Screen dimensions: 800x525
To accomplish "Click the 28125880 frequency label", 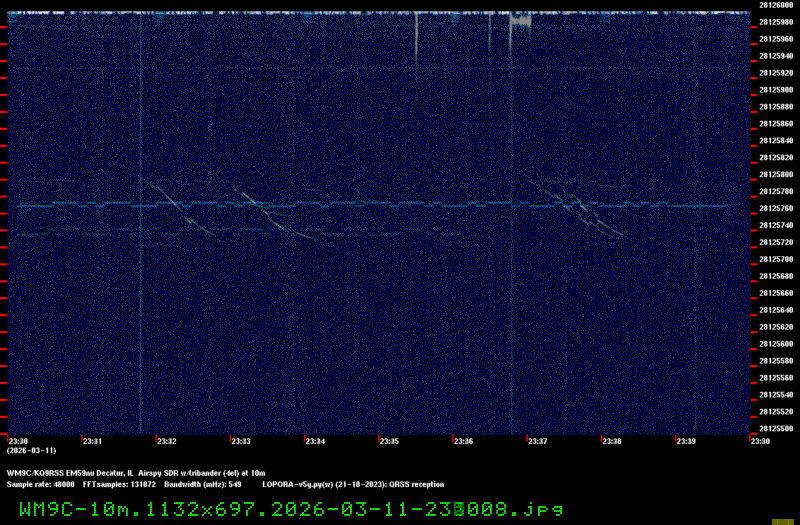I will pyautogui.click(x=776, y=107).
